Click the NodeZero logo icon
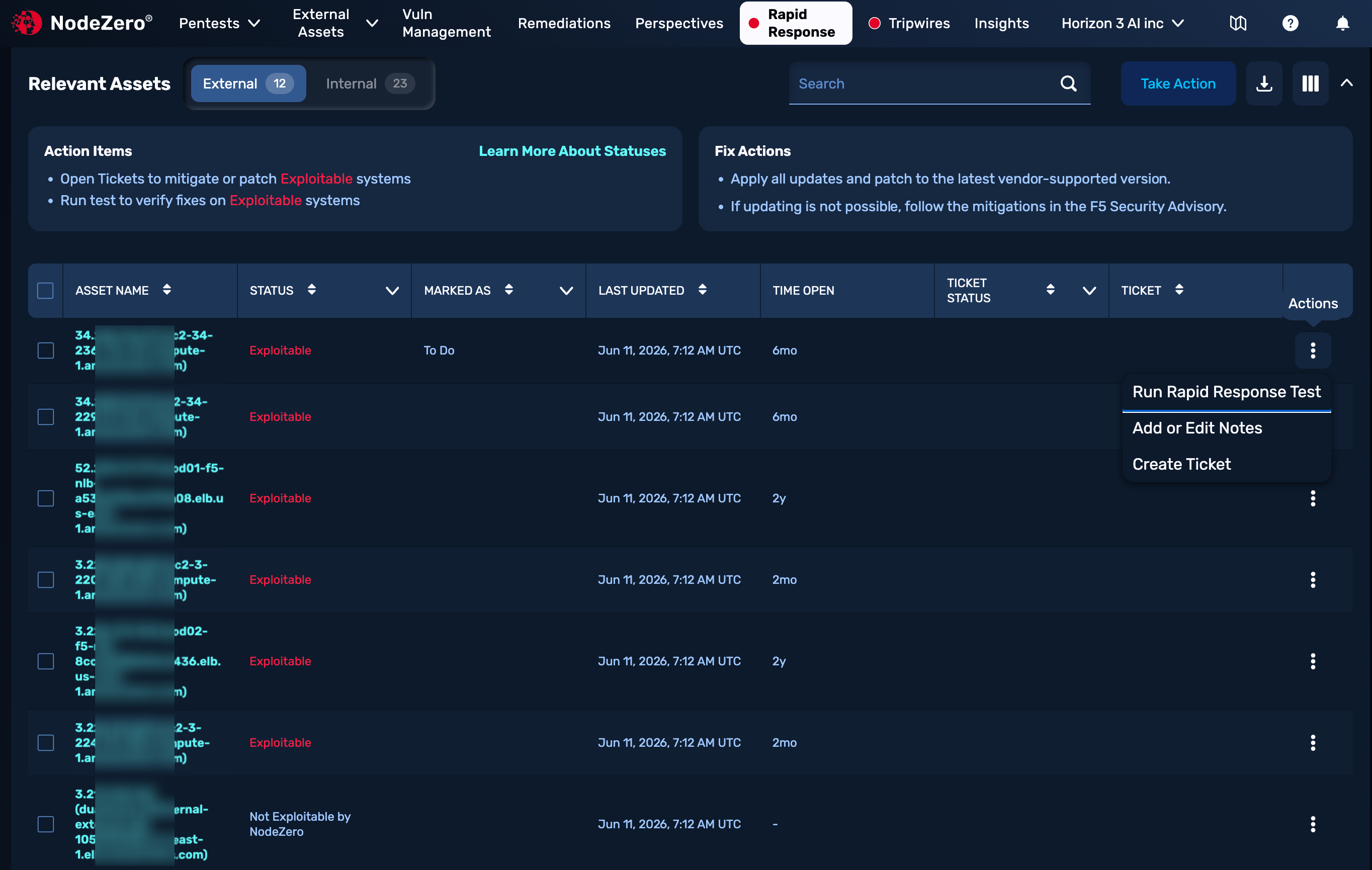1372x870 pixels. (26, 23)
